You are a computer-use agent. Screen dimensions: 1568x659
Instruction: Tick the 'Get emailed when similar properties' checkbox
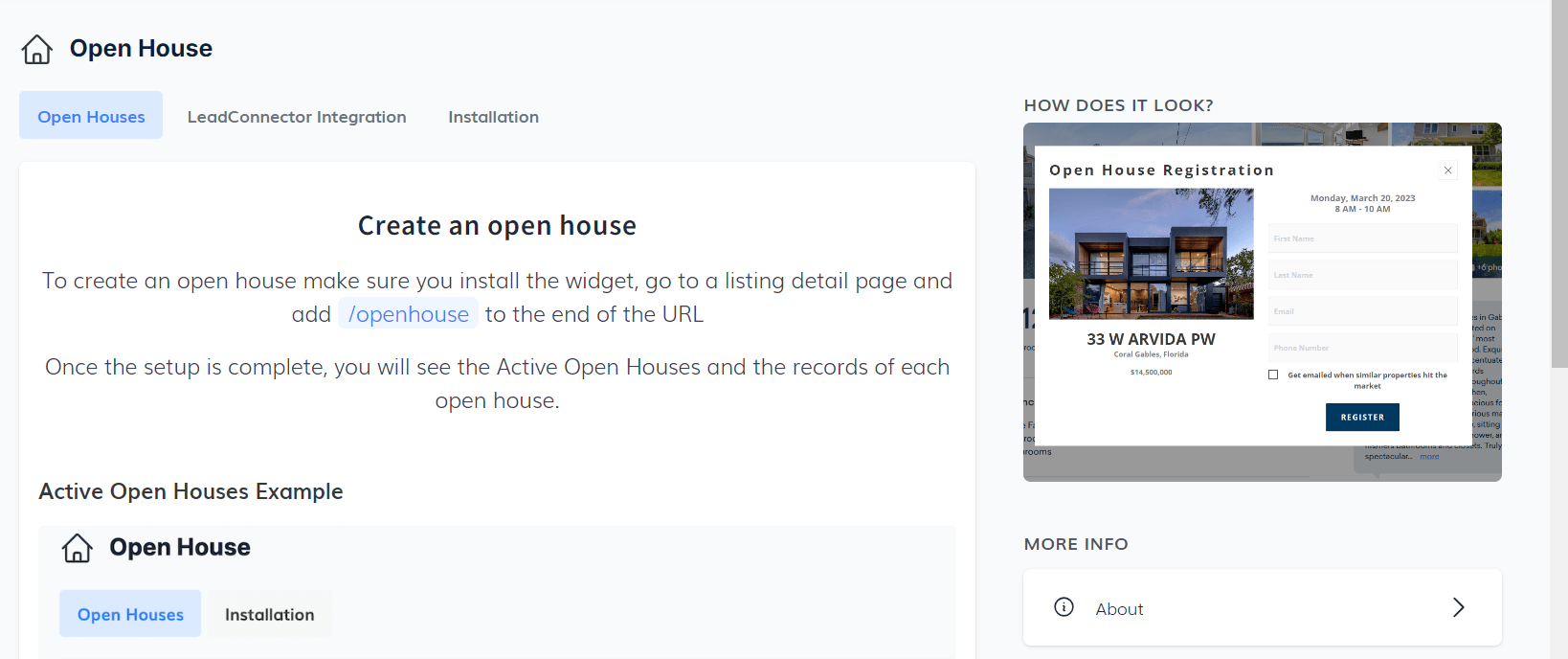1273,375
